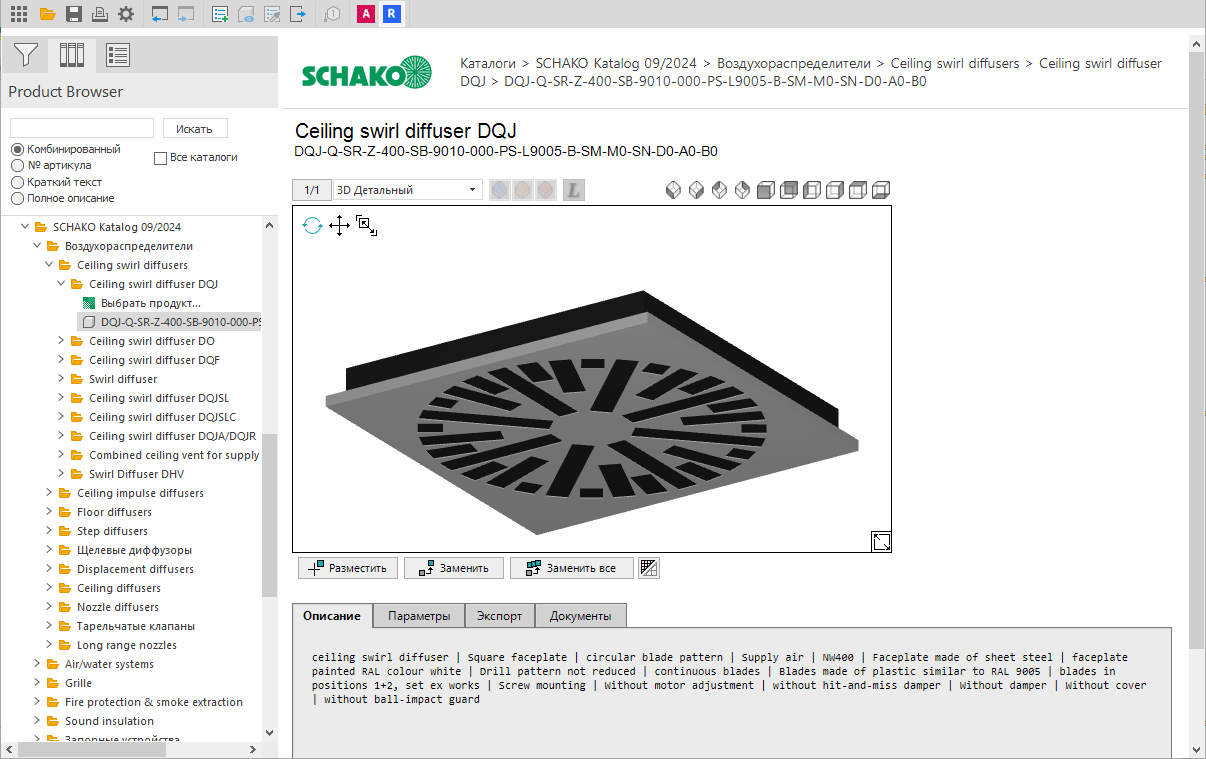
Task: Select the rotate view tool in 3D viewer
Action: [313, 226]
